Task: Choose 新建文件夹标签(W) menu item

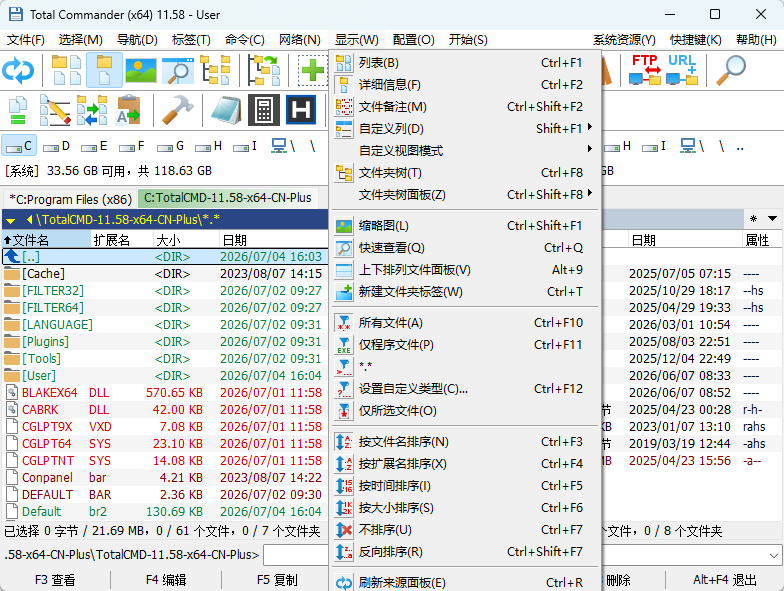Action: tap(465, 292)
